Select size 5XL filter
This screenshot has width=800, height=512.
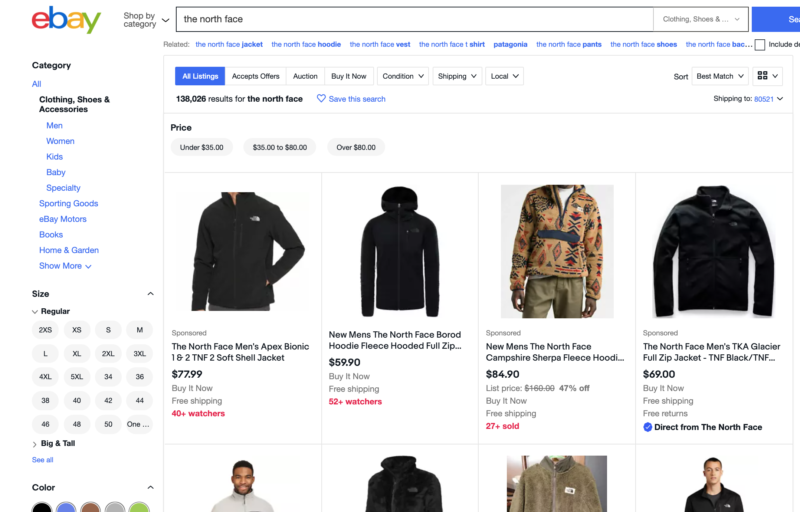point(77,377)
